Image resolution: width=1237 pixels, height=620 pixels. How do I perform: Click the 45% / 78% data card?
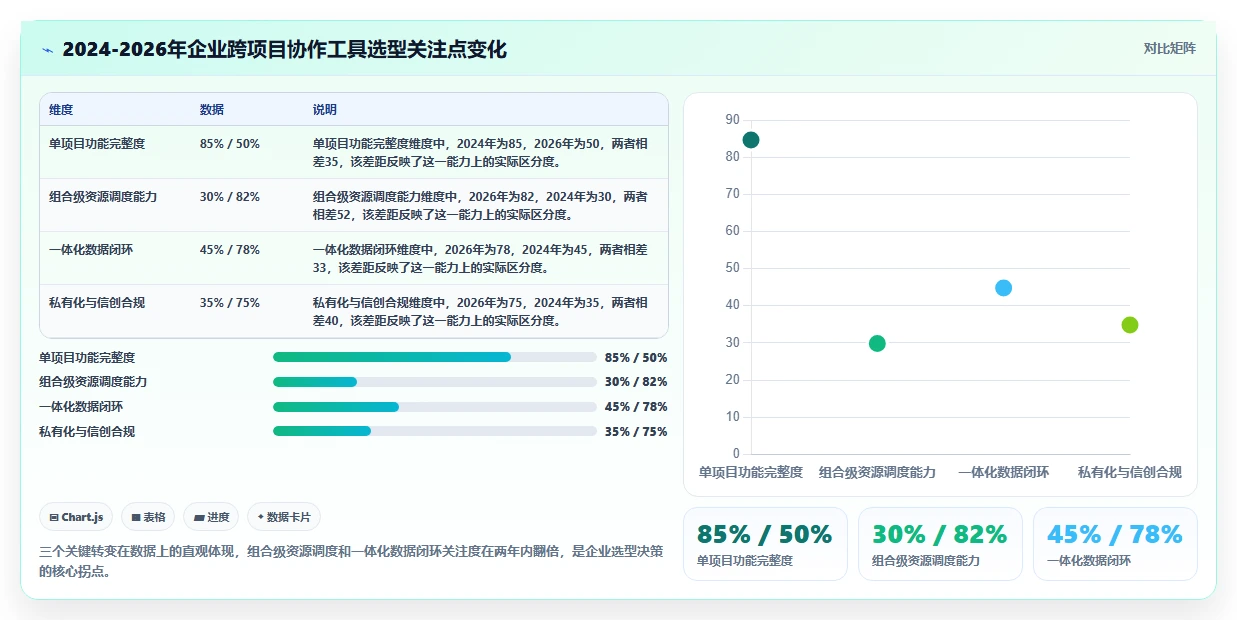point(1115,544)
